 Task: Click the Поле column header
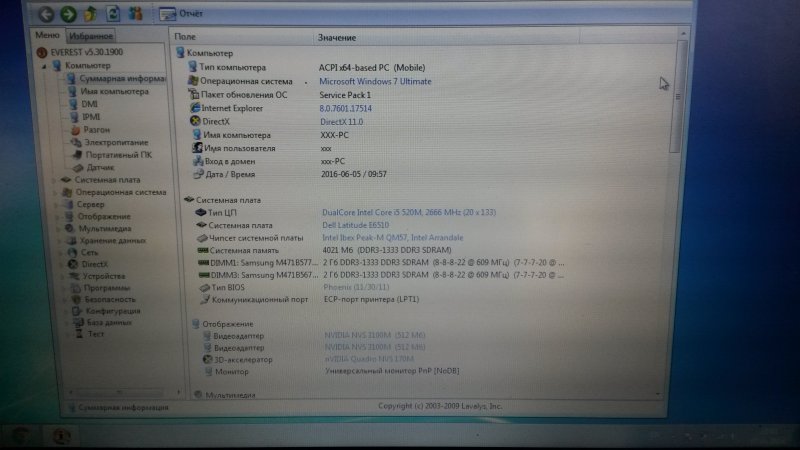pos(186,37)
